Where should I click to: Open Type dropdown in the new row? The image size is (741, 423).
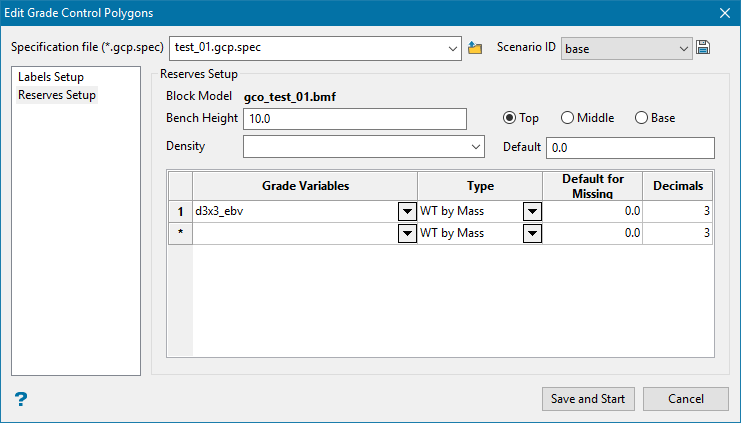coord(532,233)
